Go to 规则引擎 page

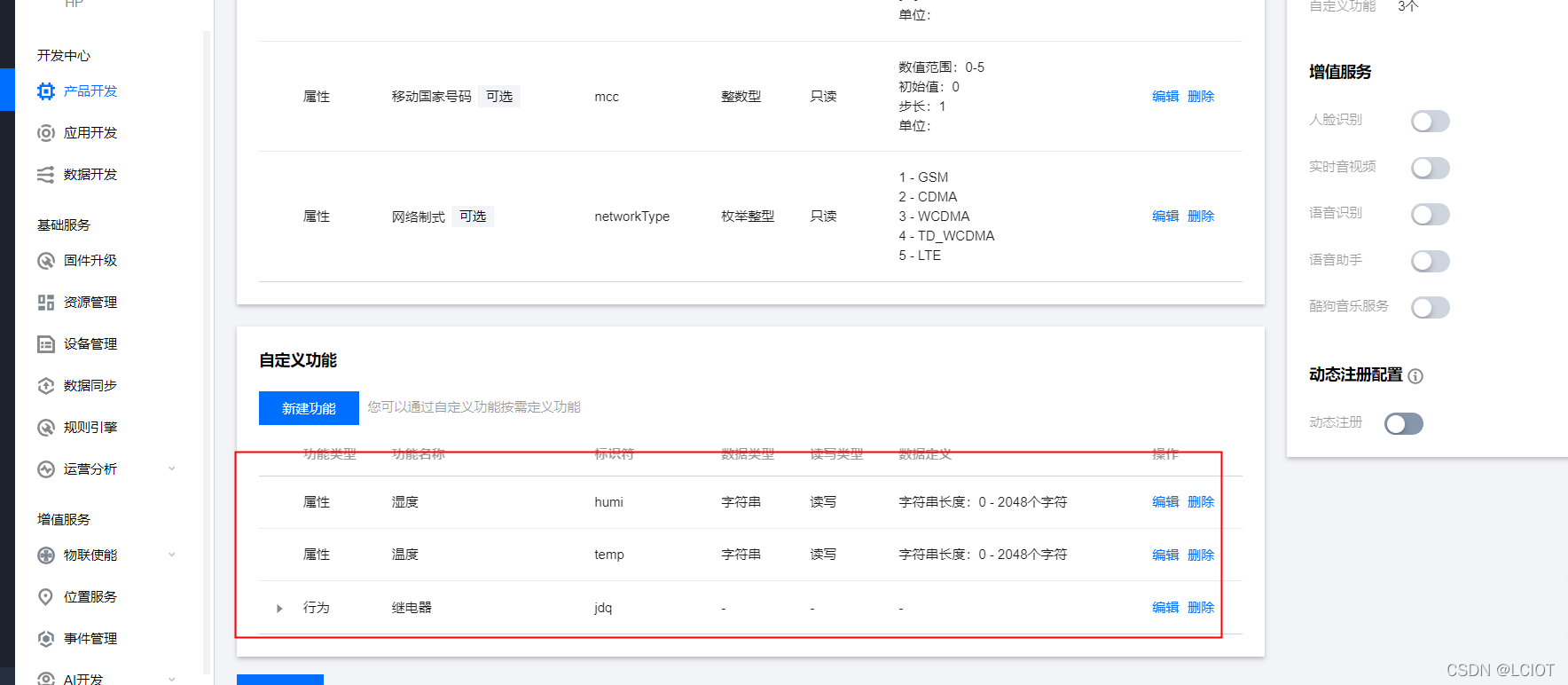coord(90,428)
